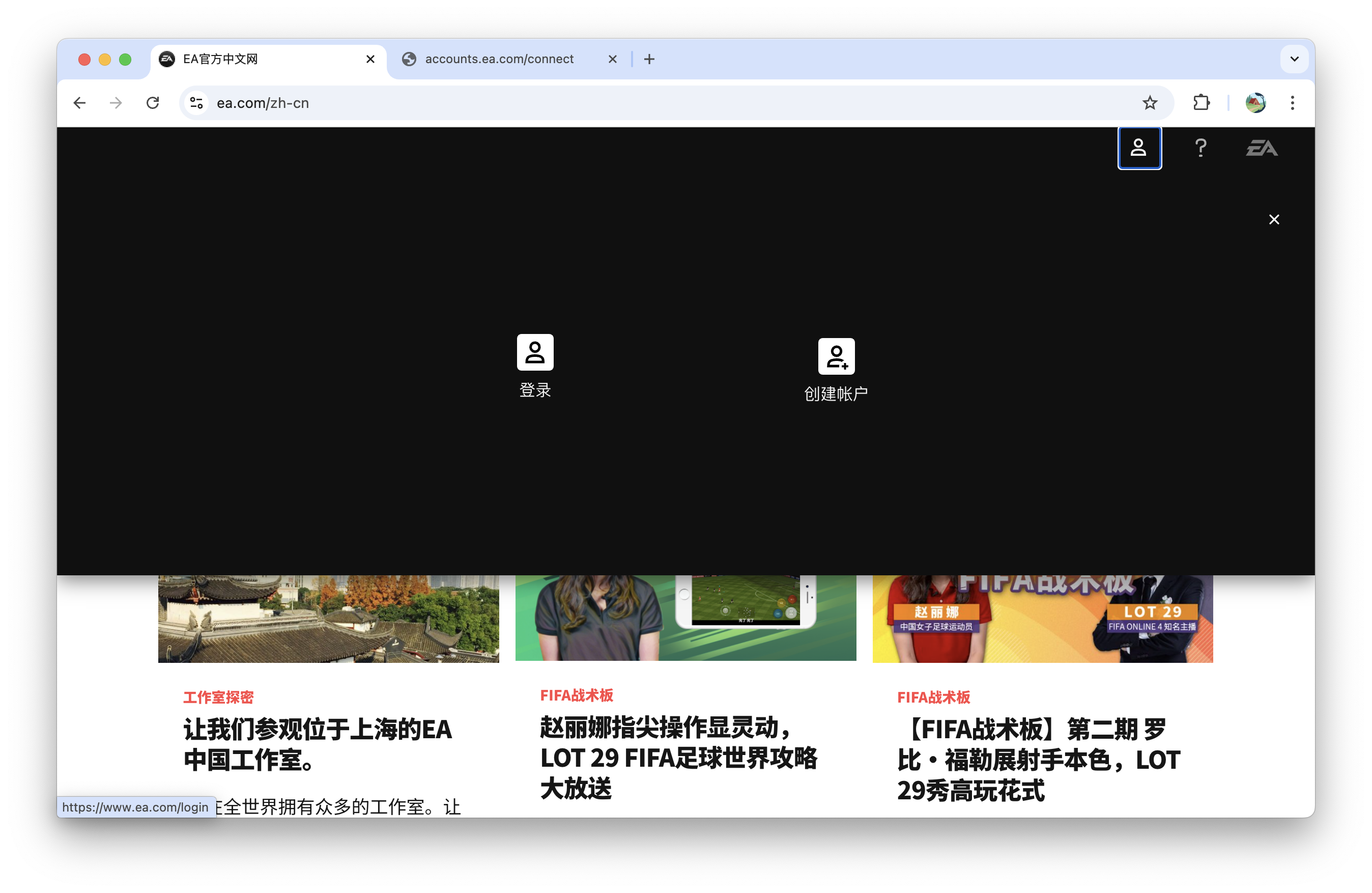Click the 登录 sign-in icon
The image size is (1372, 893).
click(535, 352)
